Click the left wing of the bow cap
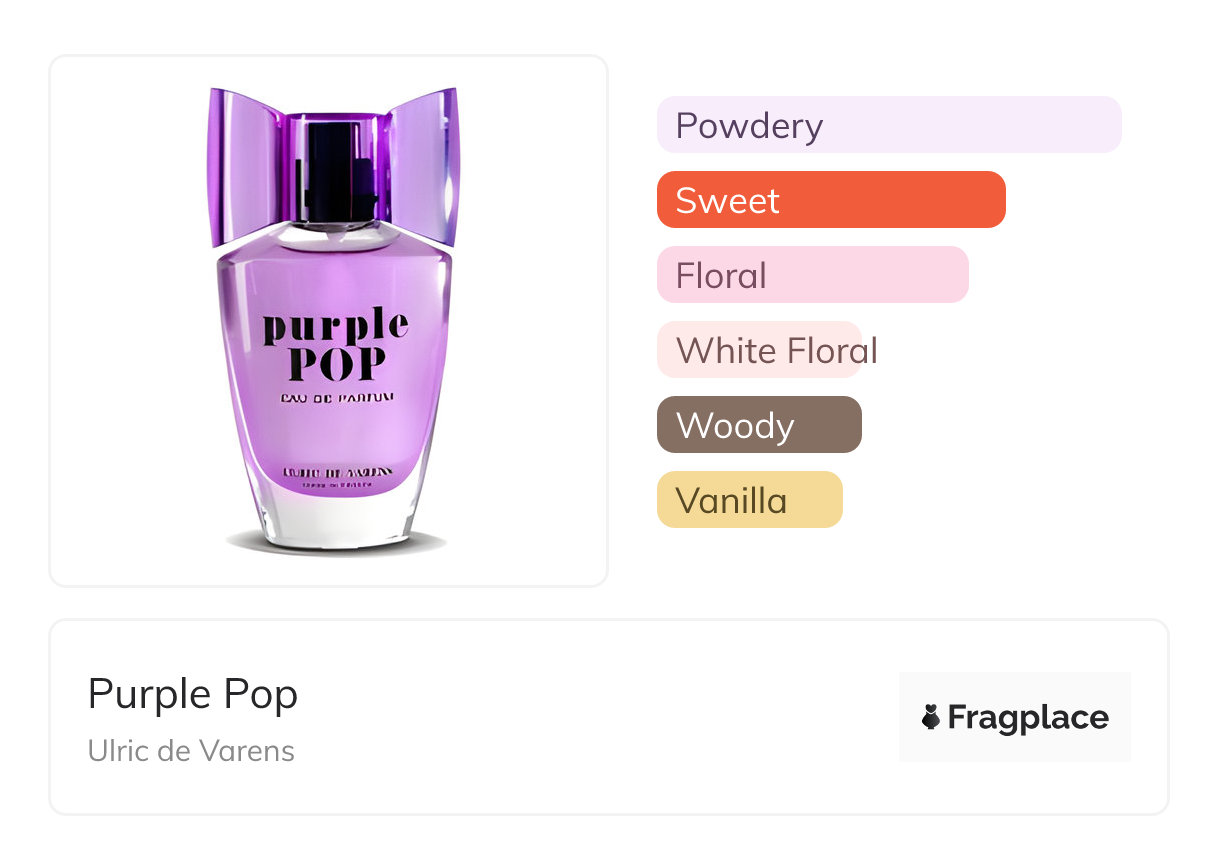Image resolution: width=1218 pixels, height=864 pixels. point(246,165)
